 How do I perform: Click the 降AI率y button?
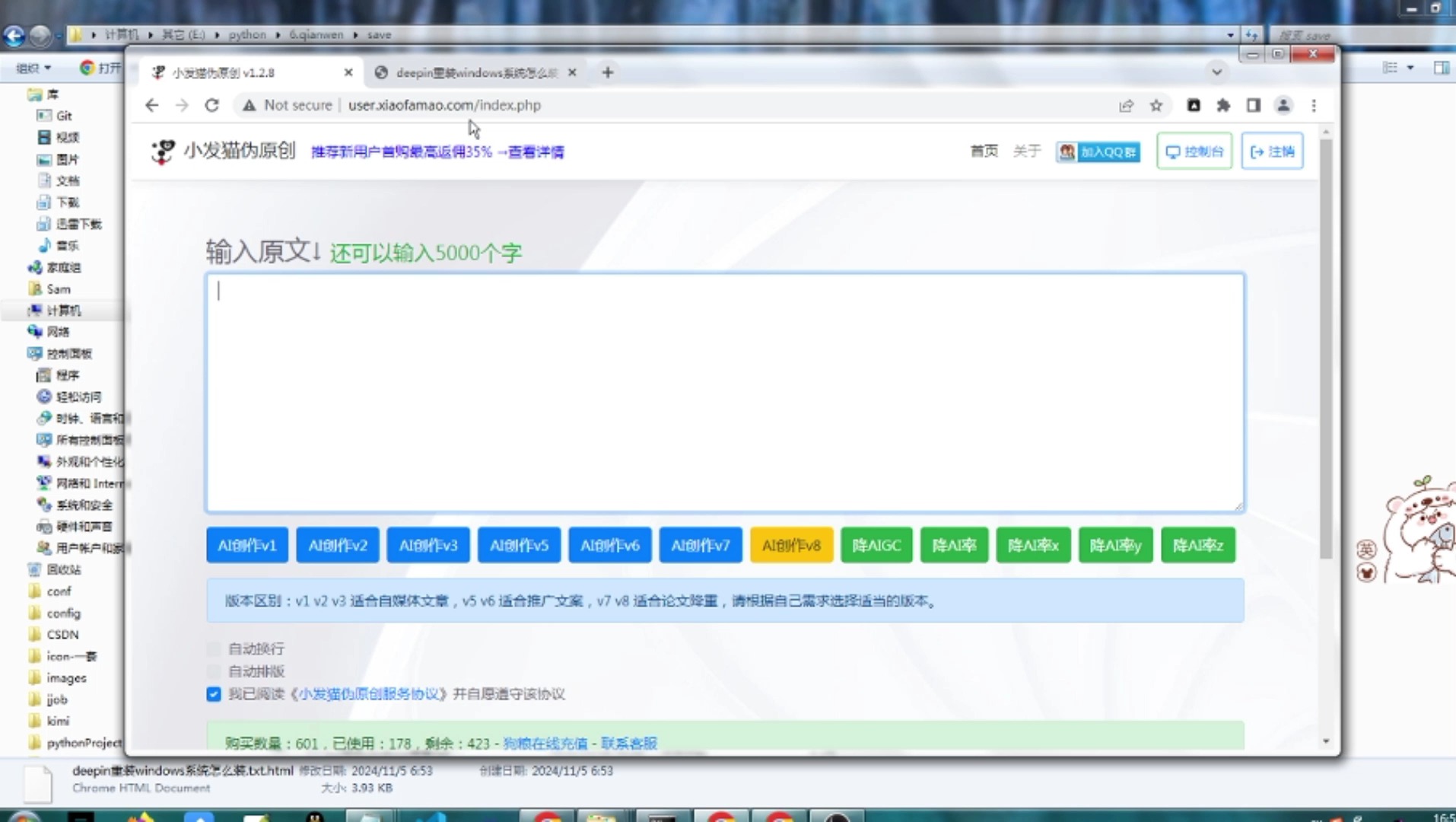pos(1115,546)
